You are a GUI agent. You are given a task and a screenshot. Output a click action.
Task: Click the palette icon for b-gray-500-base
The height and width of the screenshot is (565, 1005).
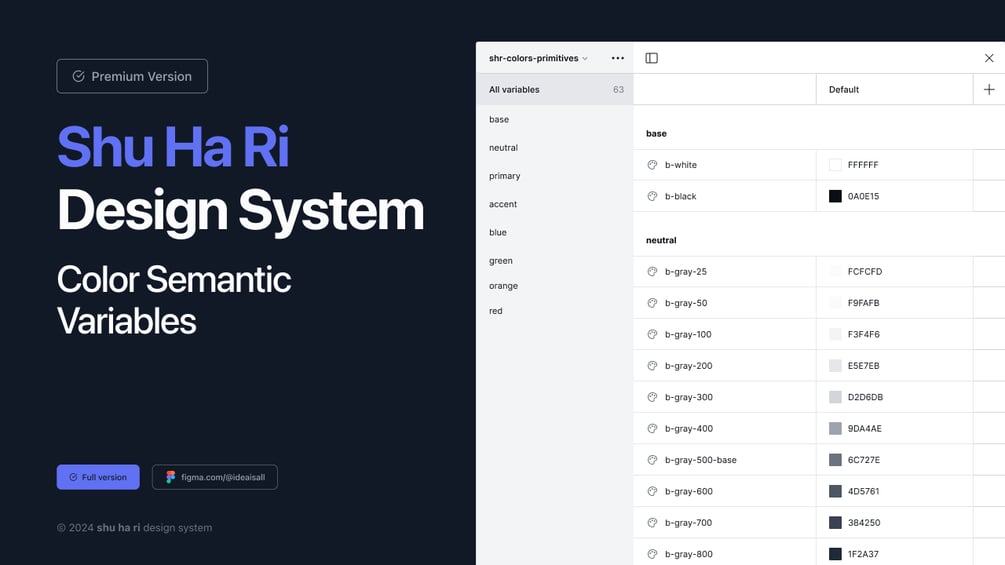click(652, 460)
